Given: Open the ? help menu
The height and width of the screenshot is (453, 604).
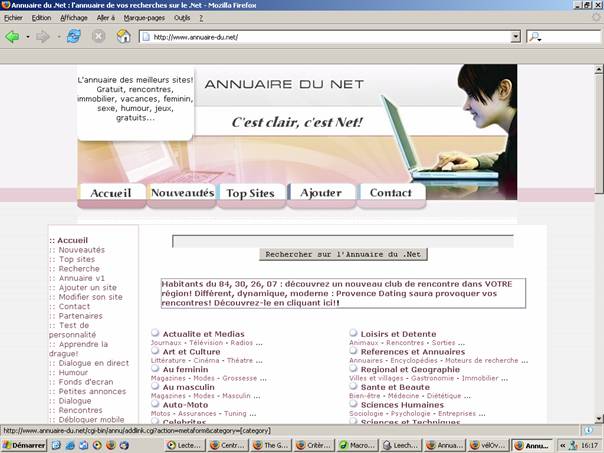Looking at the screenshot, I should point(201,18).
